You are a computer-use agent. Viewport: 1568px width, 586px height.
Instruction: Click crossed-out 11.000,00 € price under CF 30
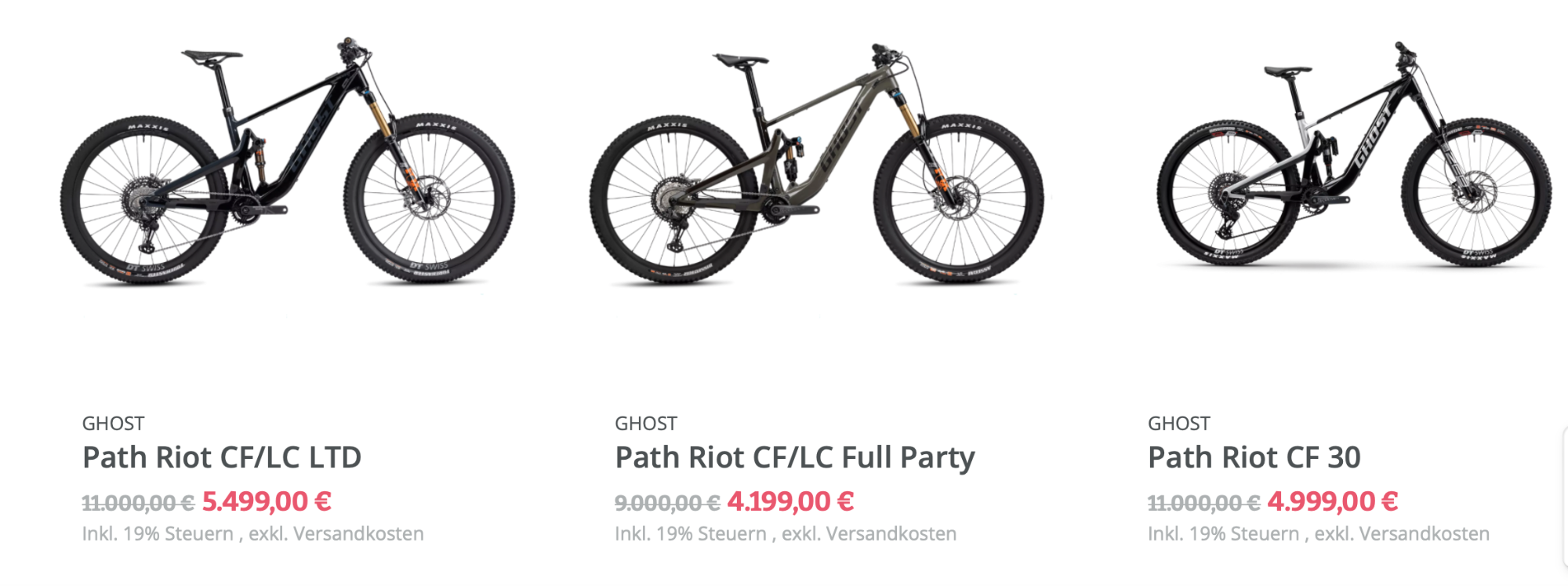[x=1203, y=503]
